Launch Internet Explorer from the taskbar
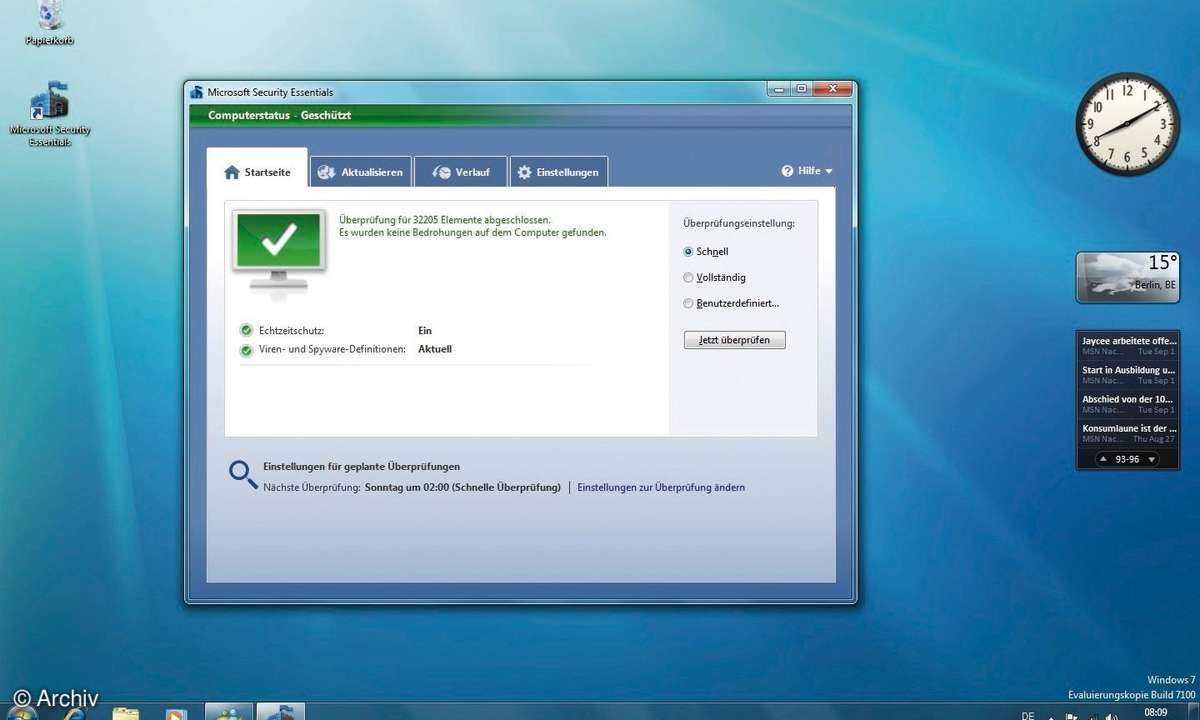1200x720 pixels. (73, 712)
